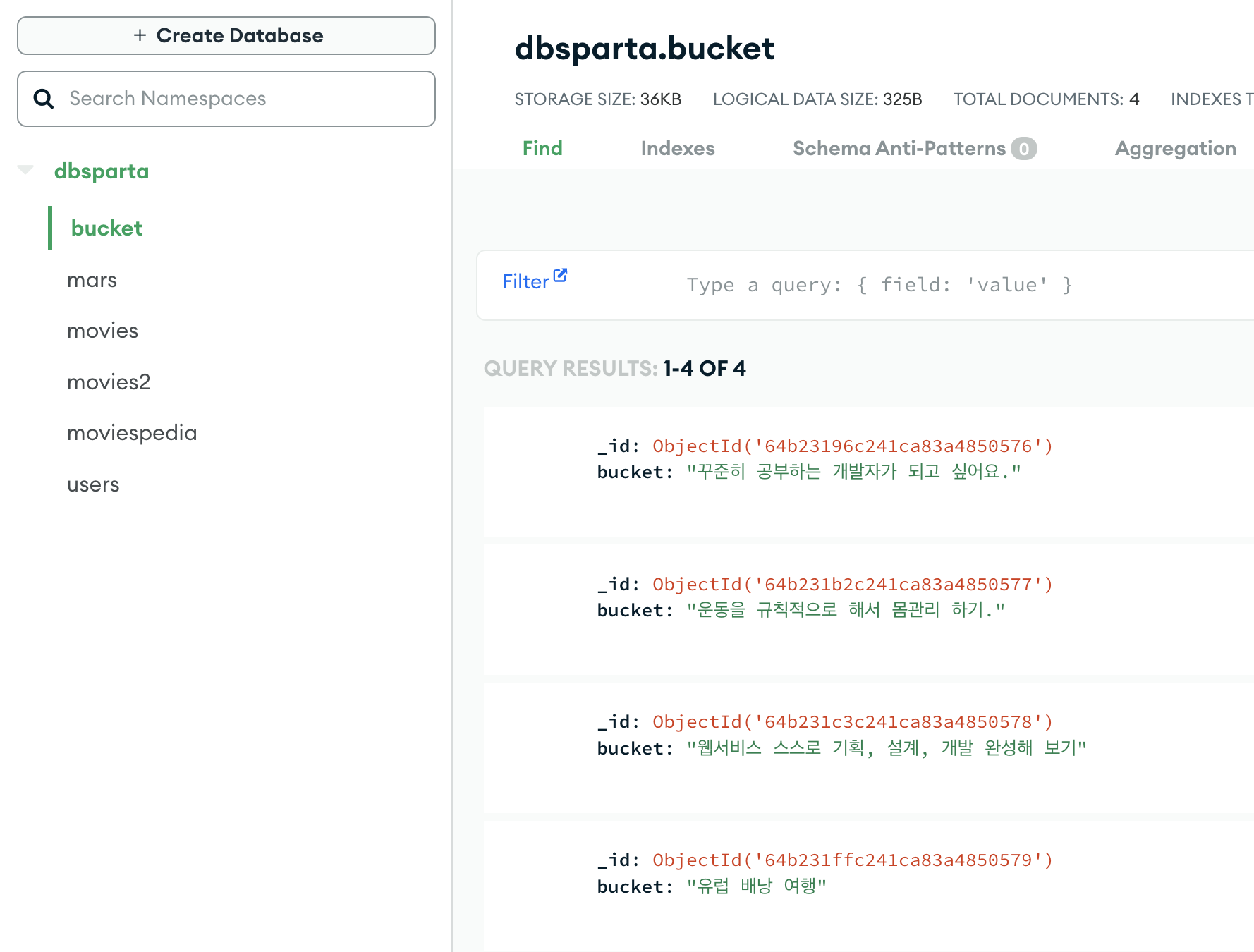Viewport: 1254px width, 952px height.
Task: Click bucket value "꾸준히 공부하는 개발자가 되고 싶어요."
Action: coord(854,471)
